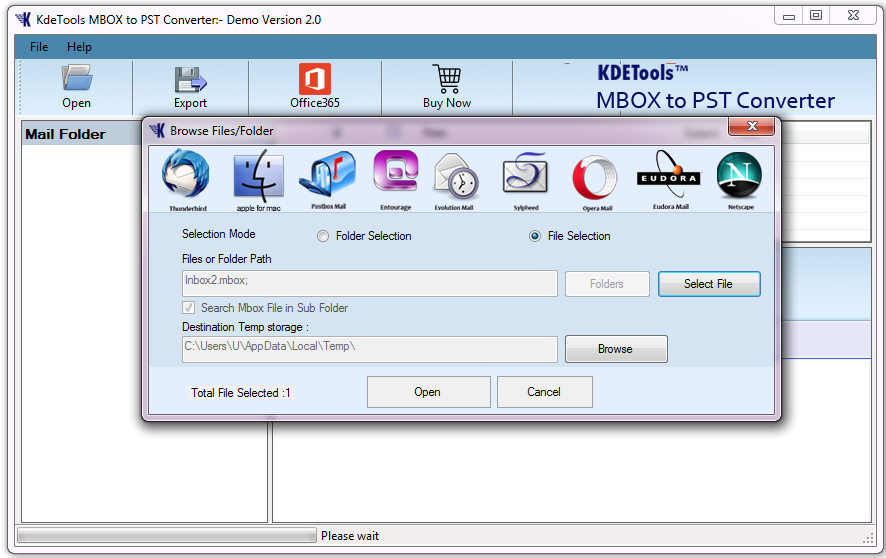Click the Export toolbar button
886x558 pixels.
(x=190, y=88)
